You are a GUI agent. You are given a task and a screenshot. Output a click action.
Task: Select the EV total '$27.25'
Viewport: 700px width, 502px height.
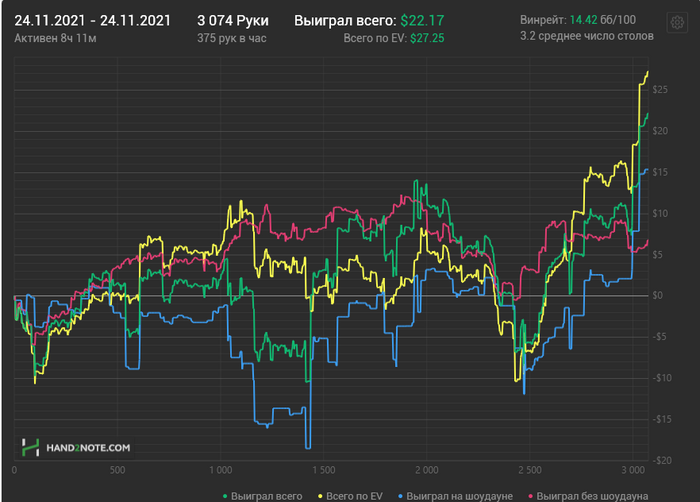pos(427,38)
